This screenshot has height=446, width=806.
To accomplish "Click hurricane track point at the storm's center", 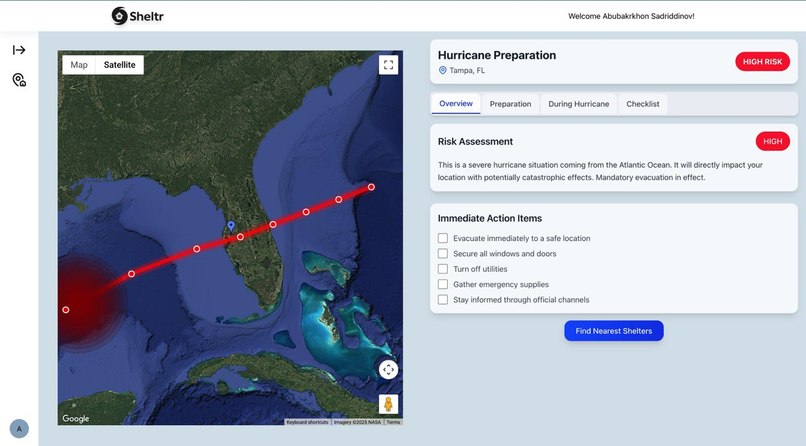I will 66,310.
